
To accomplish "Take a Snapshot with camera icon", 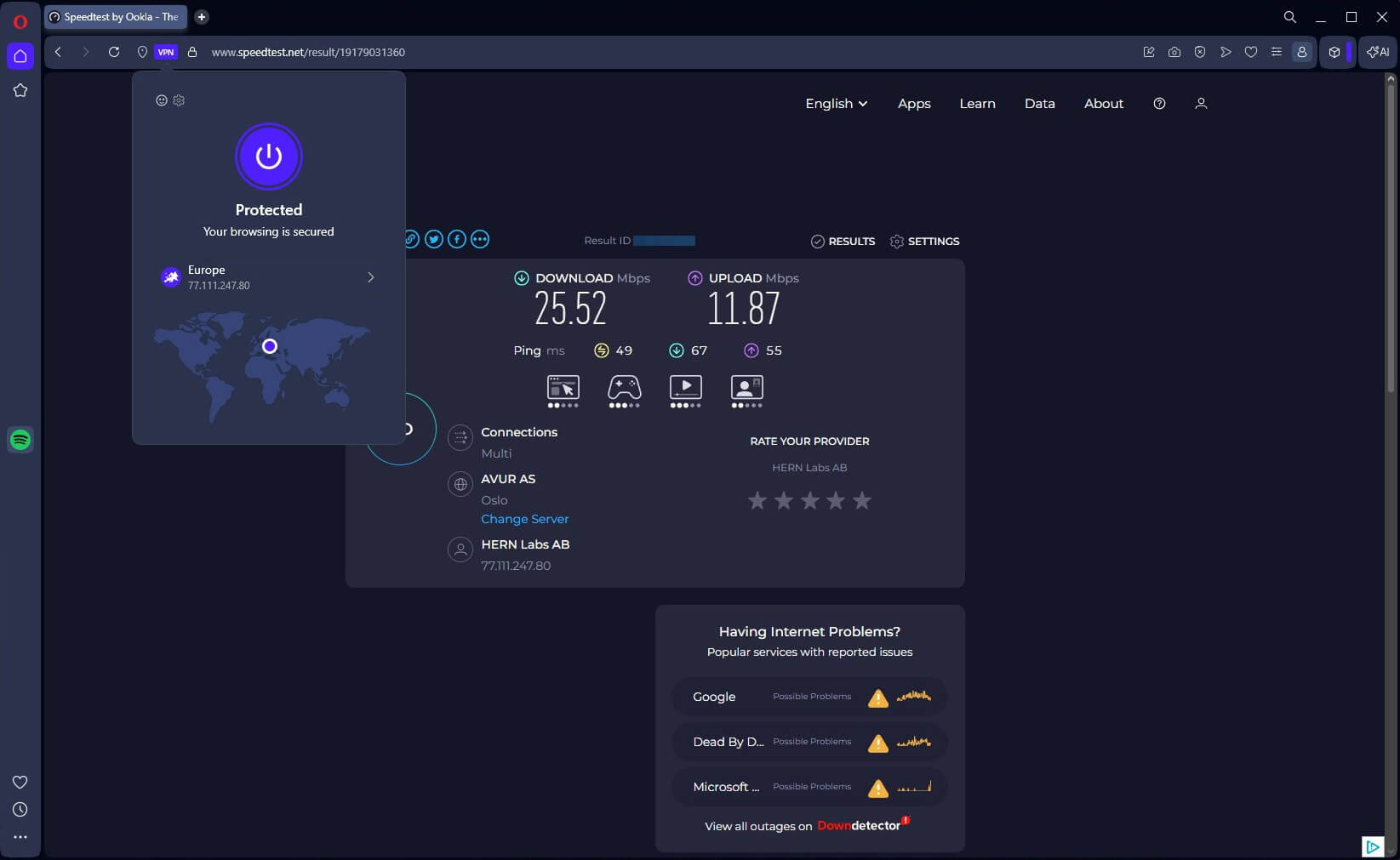I will (1174, 52).
